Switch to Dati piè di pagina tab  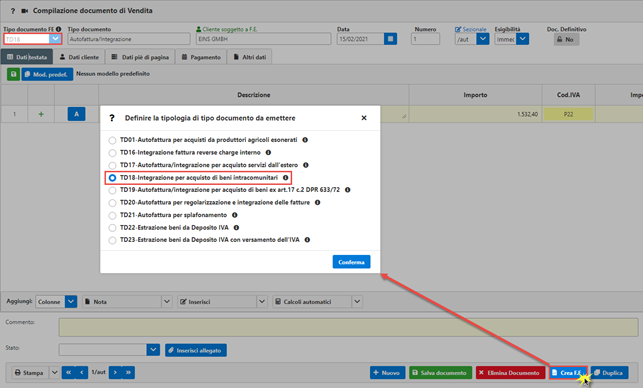point(140,57)
